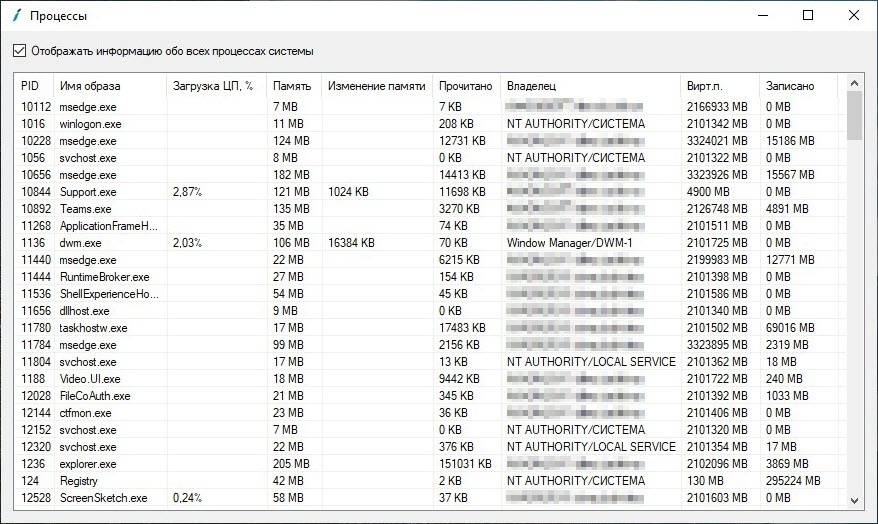Click the Загрузка ЦП, % column header
The width and height of the screenshot is (878, 524).
[x=212, y=86]
